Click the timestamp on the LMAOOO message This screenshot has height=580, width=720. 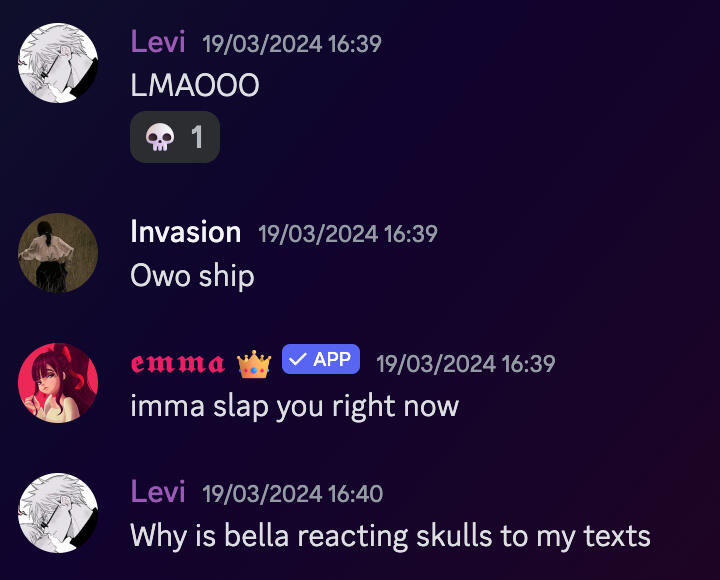[x=291, y=44]
